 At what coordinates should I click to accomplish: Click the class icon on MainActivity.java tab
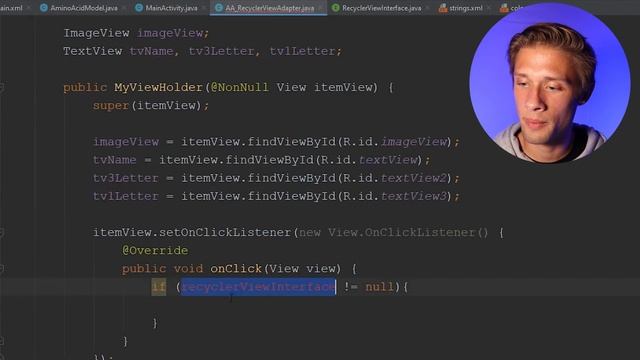coord(139,8)
